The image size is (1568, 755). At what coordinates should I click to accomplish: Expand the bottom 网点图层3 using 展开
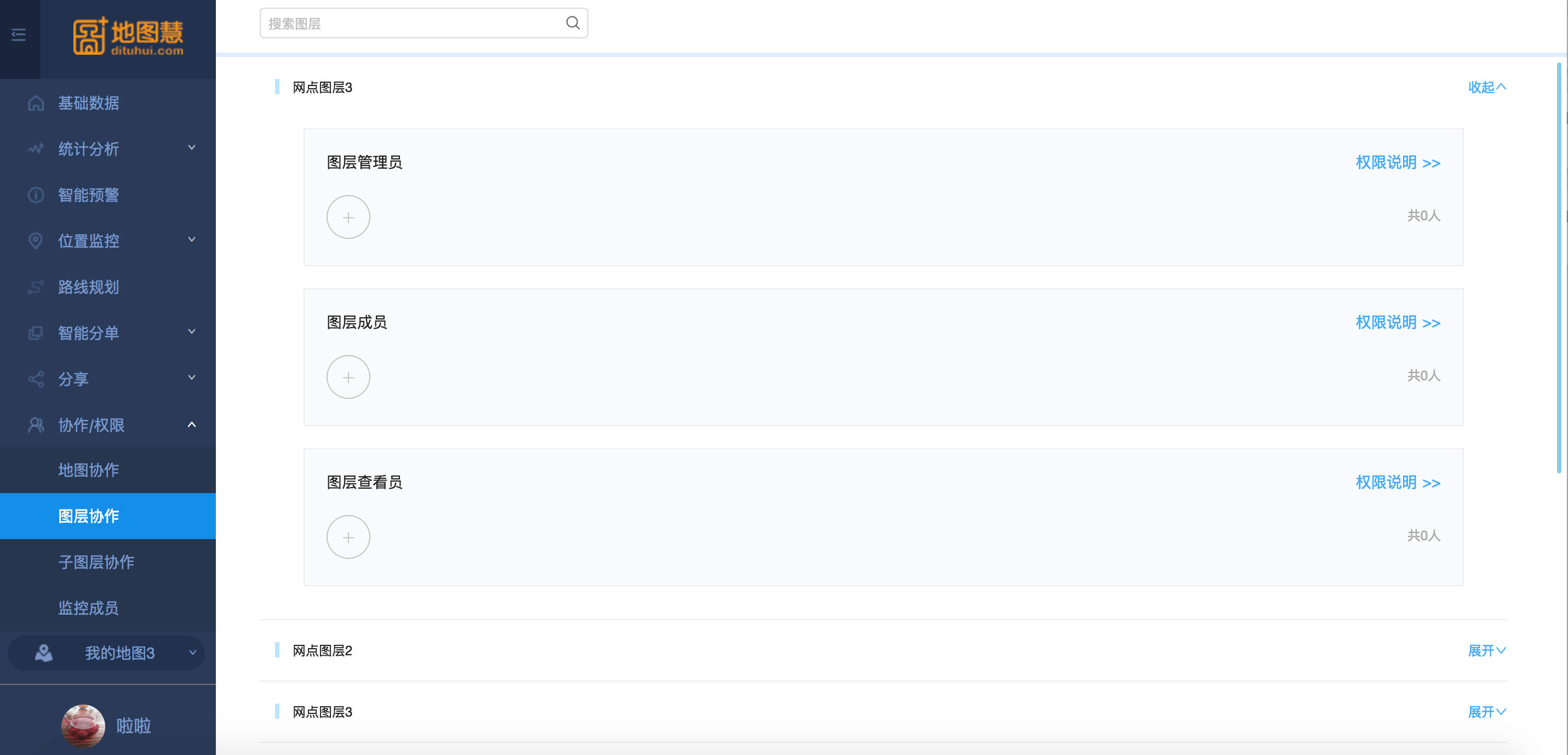(x=1487, y=712)
